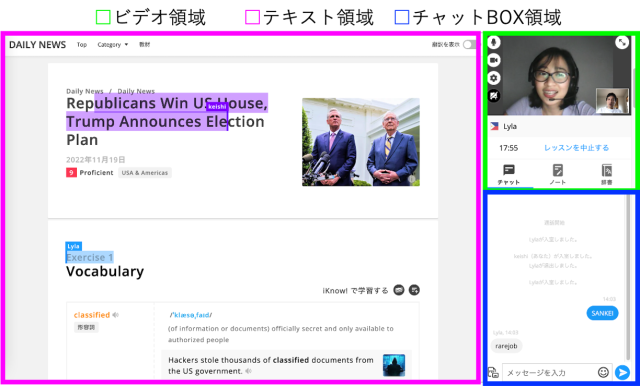Click the muted speaker icon
The width and height of the screenshot is (640, 387).
coord(494,96)
